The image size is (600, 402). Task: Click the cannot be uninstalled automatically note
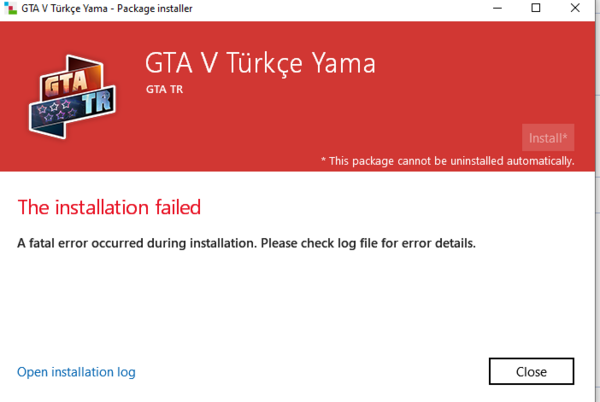pos(447,160)
